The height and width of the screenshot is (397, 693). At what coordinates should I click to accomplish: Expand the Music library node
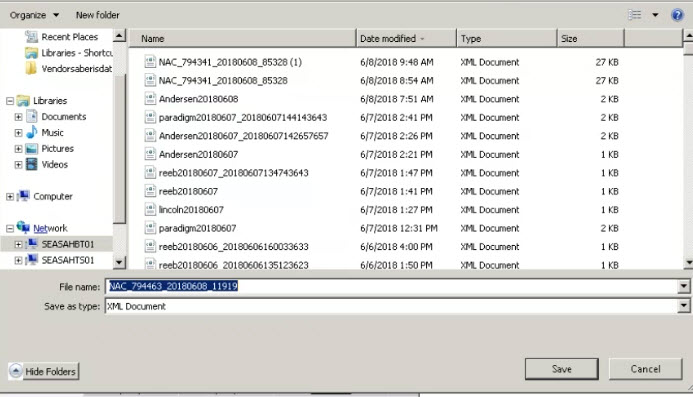click(18, 133)
